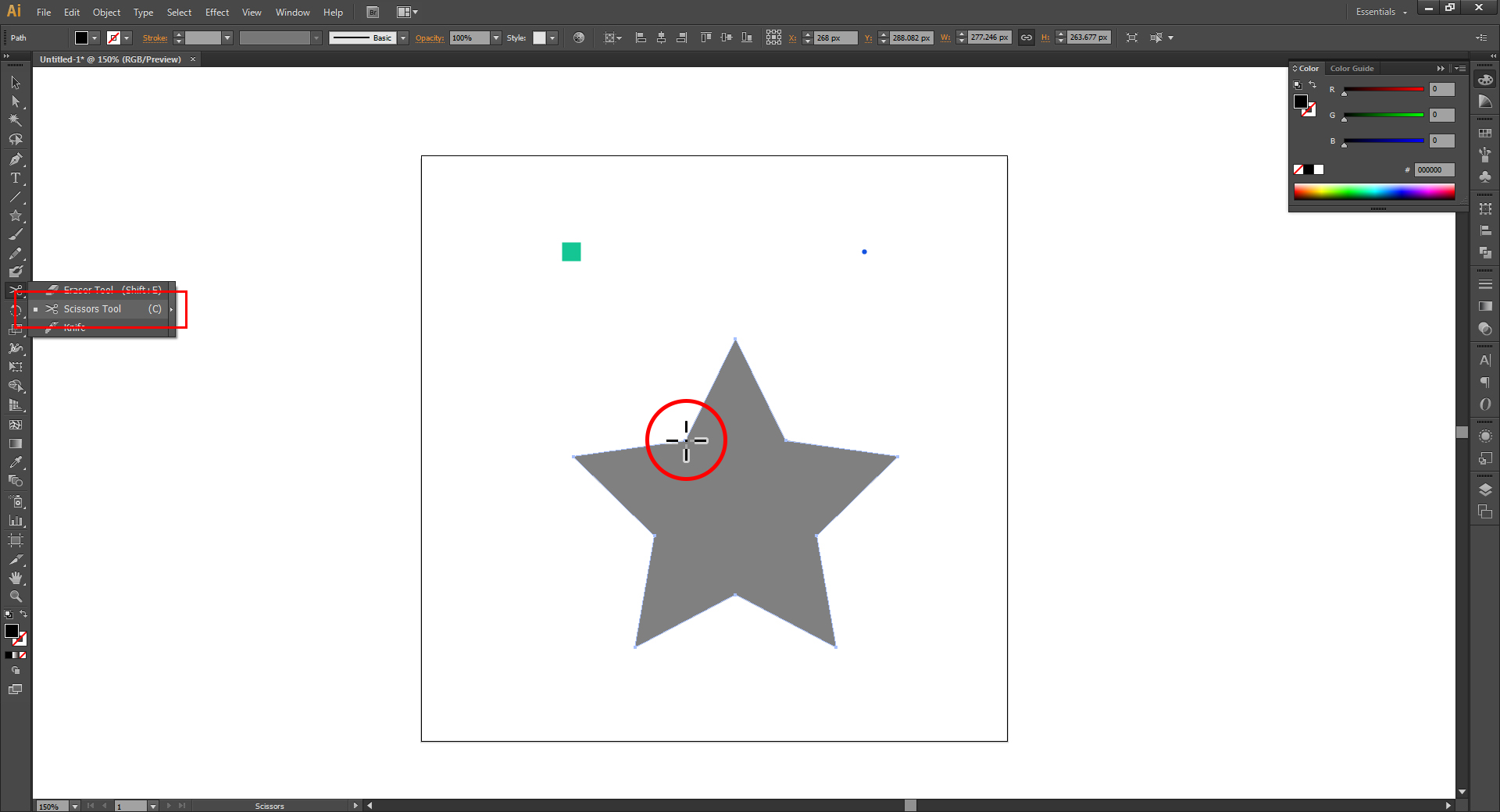The height and width of the screenshot is (812, 1500).
Task: Select the Blob Brush tool
Action: (x=16, y=272)
